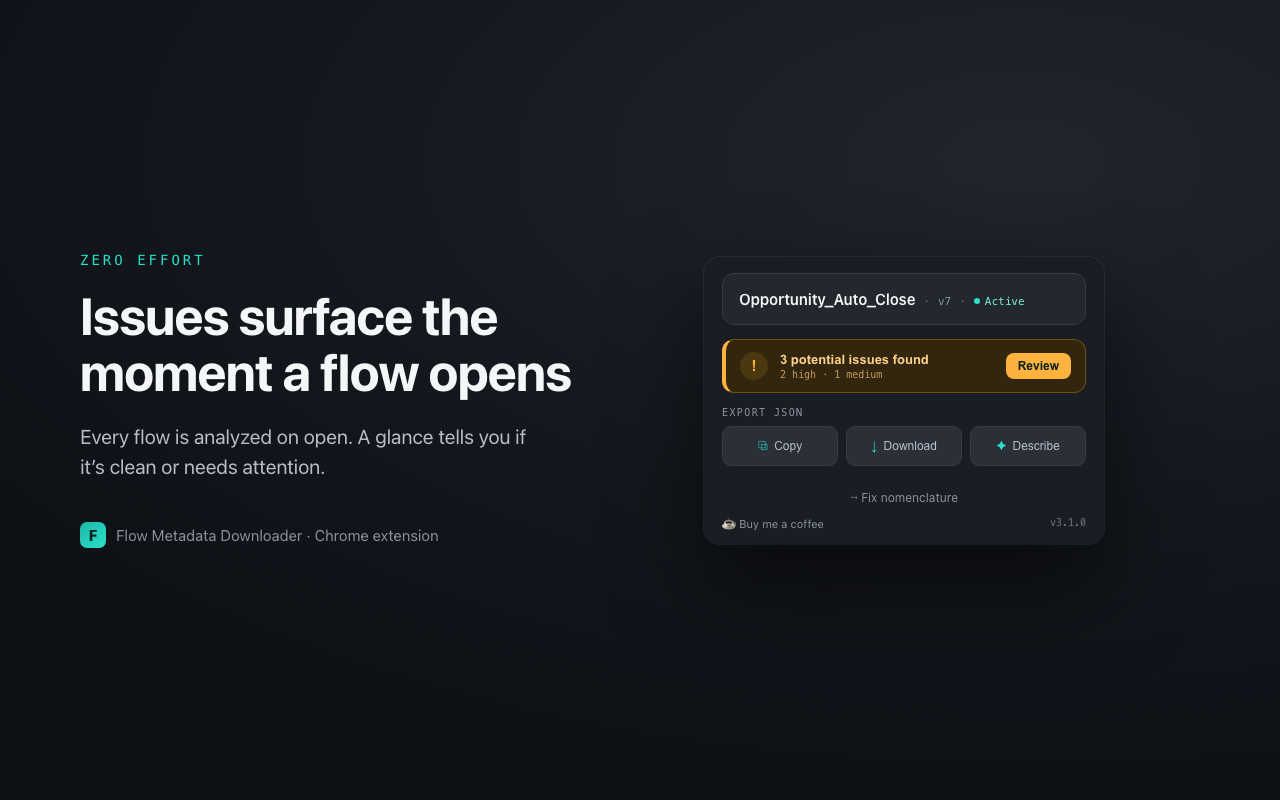This screenshot has width=1280, height=800.
Task: Click the Describe button with sparkle
Action: pos(1028,446)
